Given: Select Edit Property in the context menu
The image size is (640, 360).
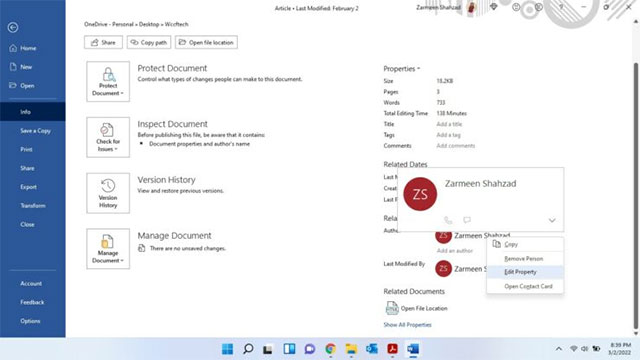Looking at the screenshot, I should (x=525, y=272).
